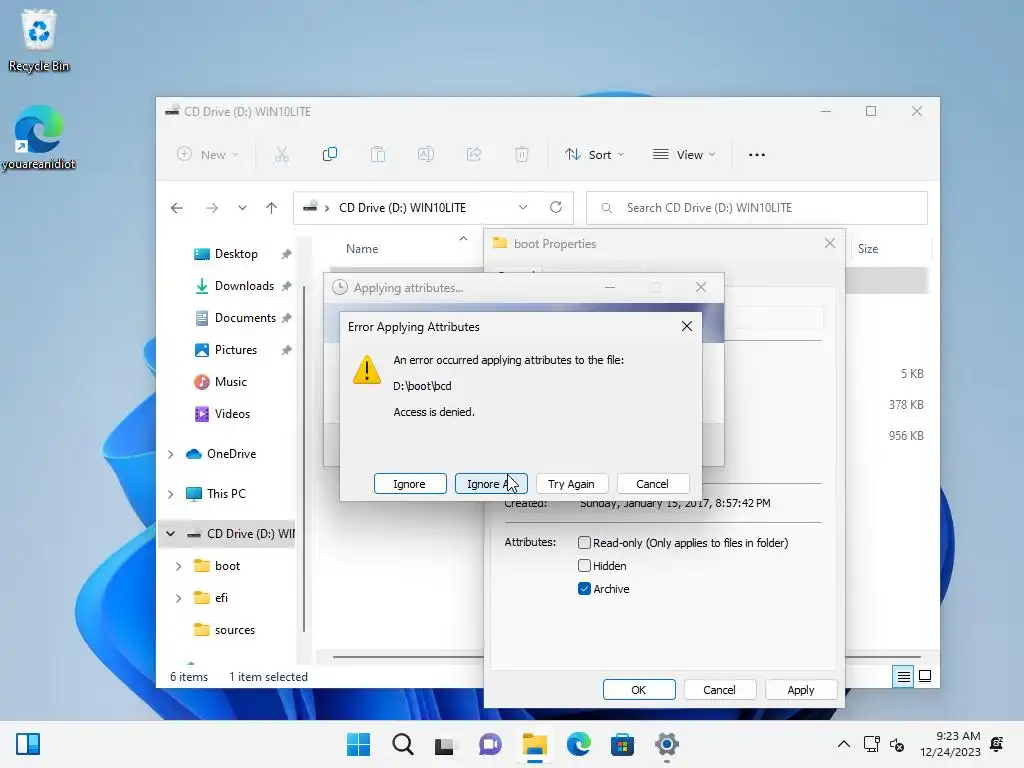The height and width of the screenshot is (768, 1024).
Task: Open Task View from the taskbar
Action: point(445,744)
